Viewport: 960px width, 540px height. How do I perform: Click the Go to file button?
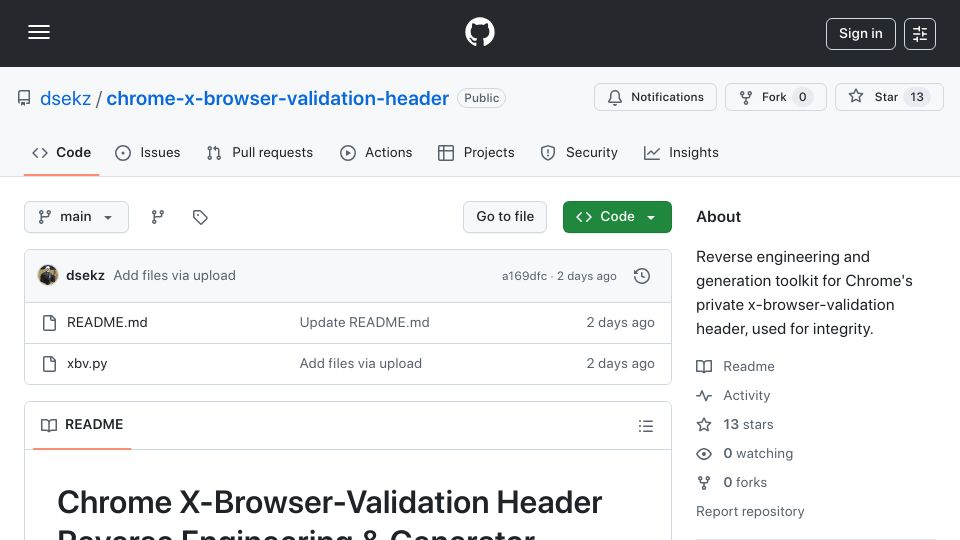(x=505, y=217)
